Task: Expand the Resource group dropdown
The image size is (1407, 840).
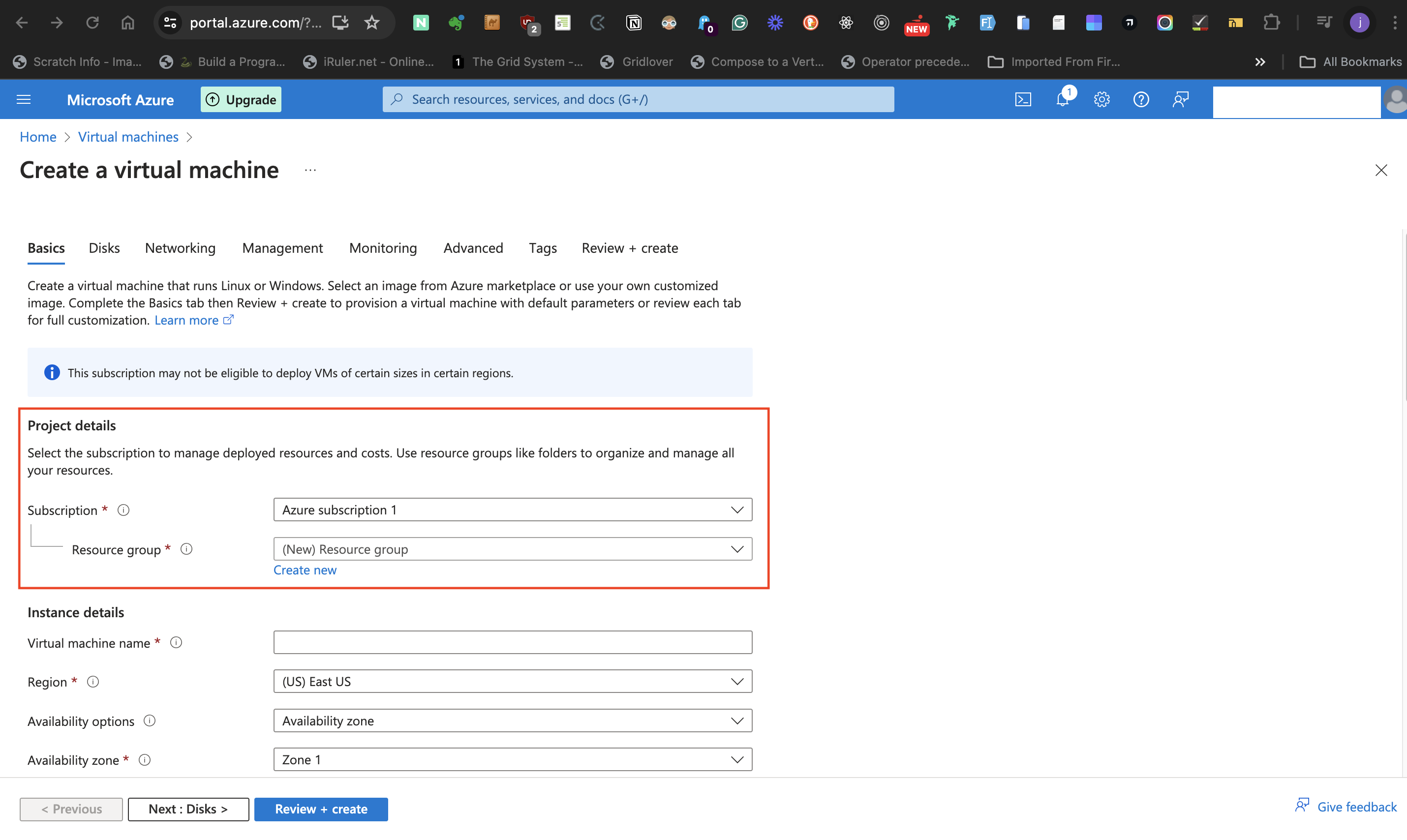Action: coord(513,549)
